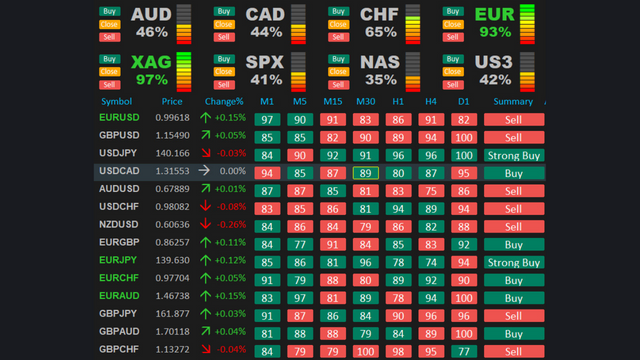Click the Close button for XAG
The height and width of the screenshot is (360, 640).
109,72
